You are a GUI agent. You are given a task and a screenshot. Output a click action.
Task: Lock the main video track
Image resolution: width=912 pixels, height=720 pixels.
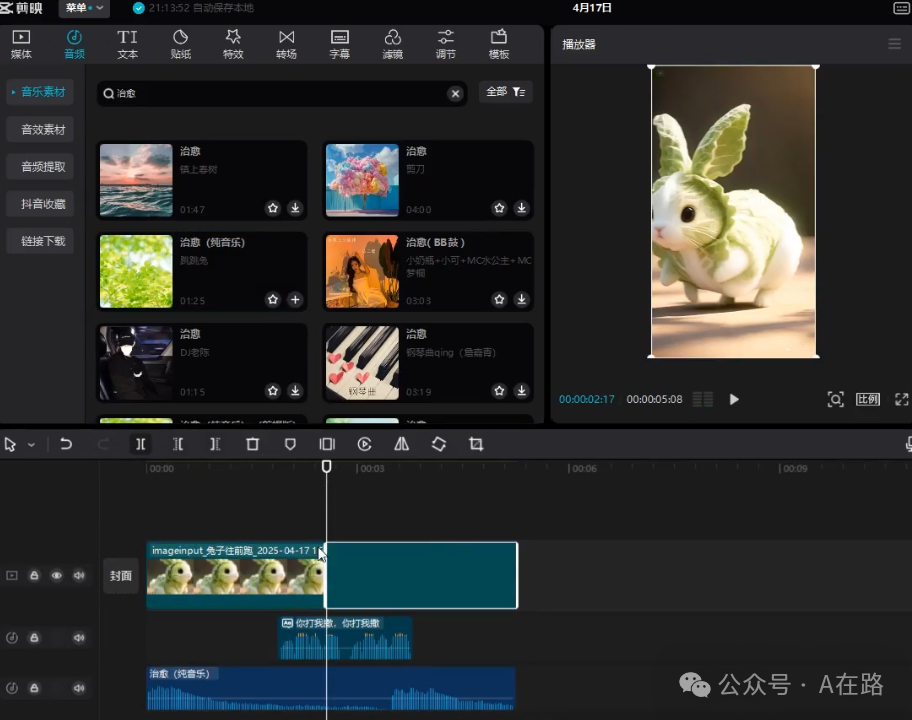point(34,575)
